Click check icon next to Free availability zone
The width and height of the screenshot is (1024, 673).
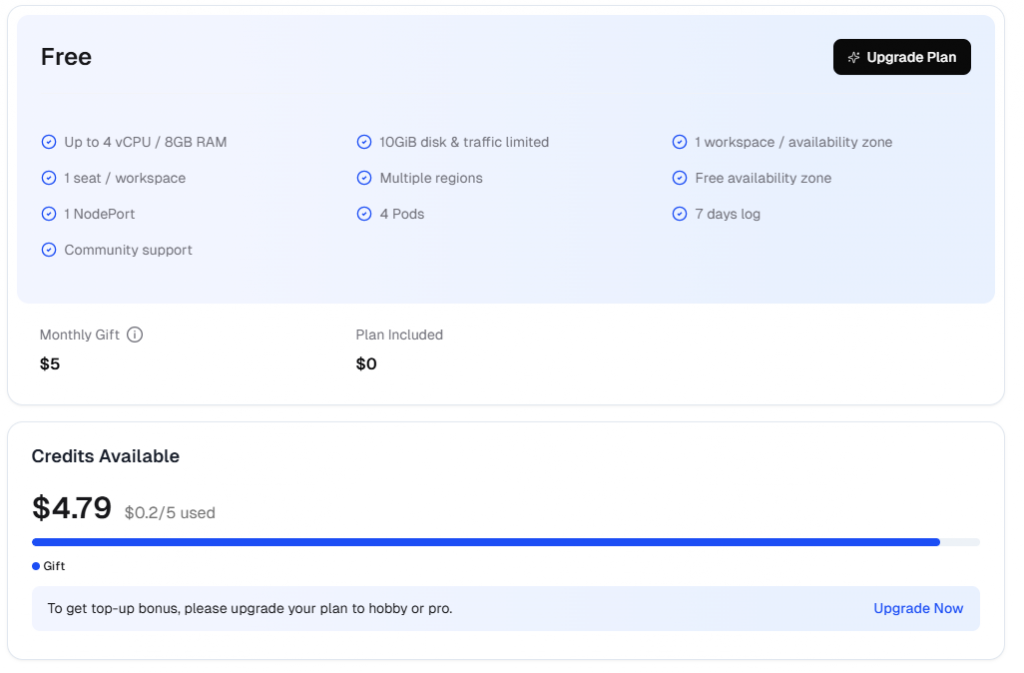click(x=680, y=178)
